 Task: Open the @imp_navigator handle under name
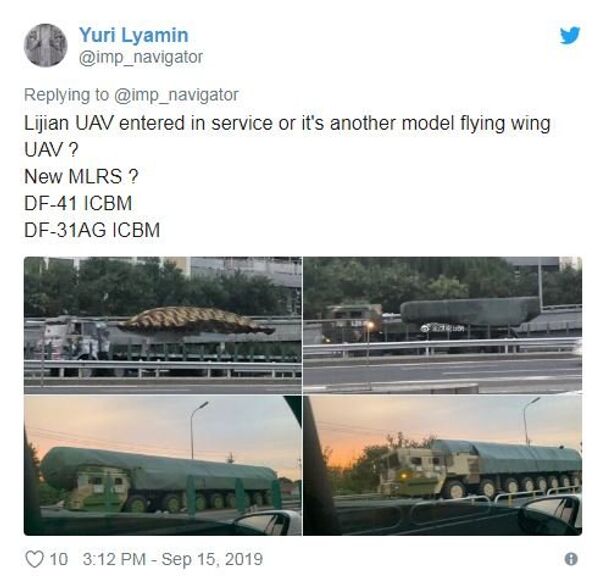coord(140,57)
